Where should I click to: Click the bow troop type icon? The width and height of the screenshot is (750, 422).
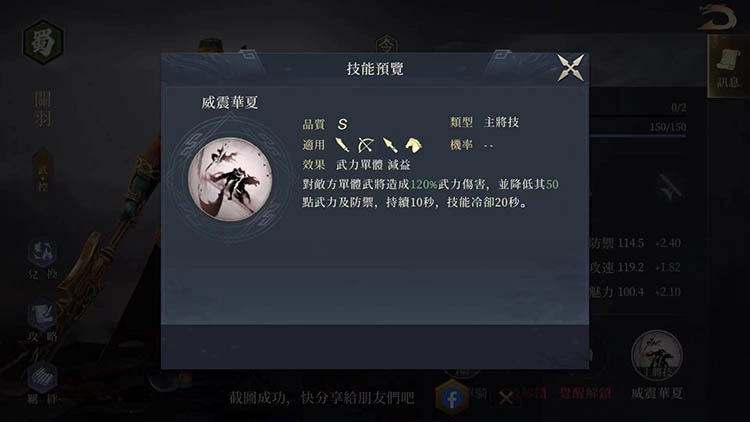(366, 145)
